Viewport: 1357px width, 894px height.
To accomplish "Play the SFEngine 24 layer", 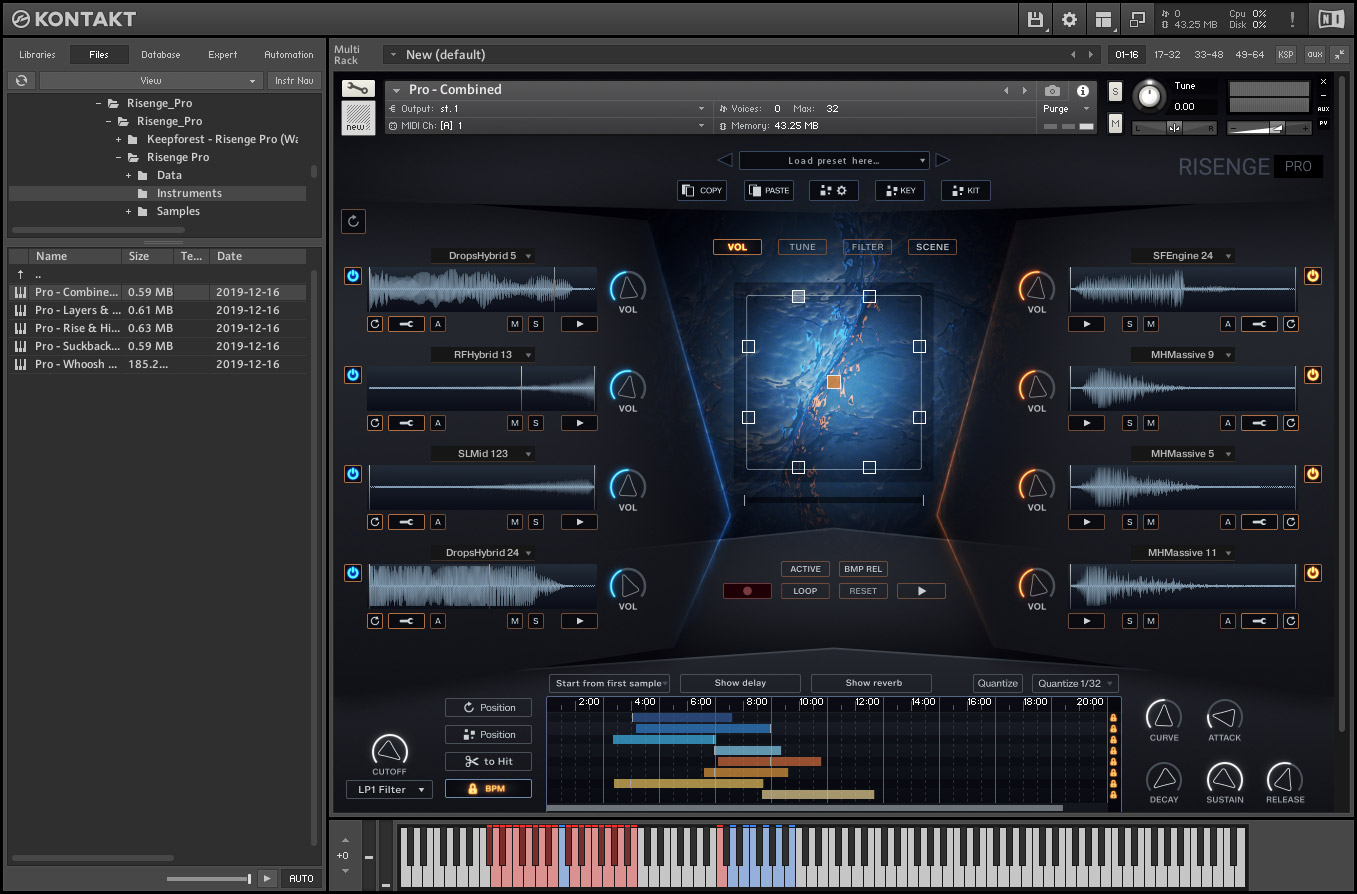I will click(1086, 324).
